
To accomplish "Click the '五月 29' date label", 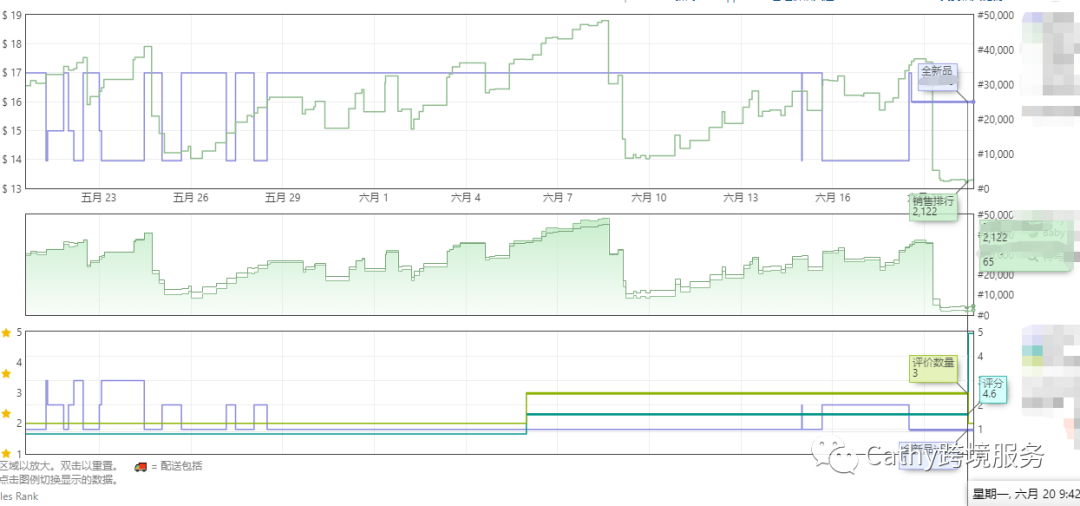I will coord(282,198).
